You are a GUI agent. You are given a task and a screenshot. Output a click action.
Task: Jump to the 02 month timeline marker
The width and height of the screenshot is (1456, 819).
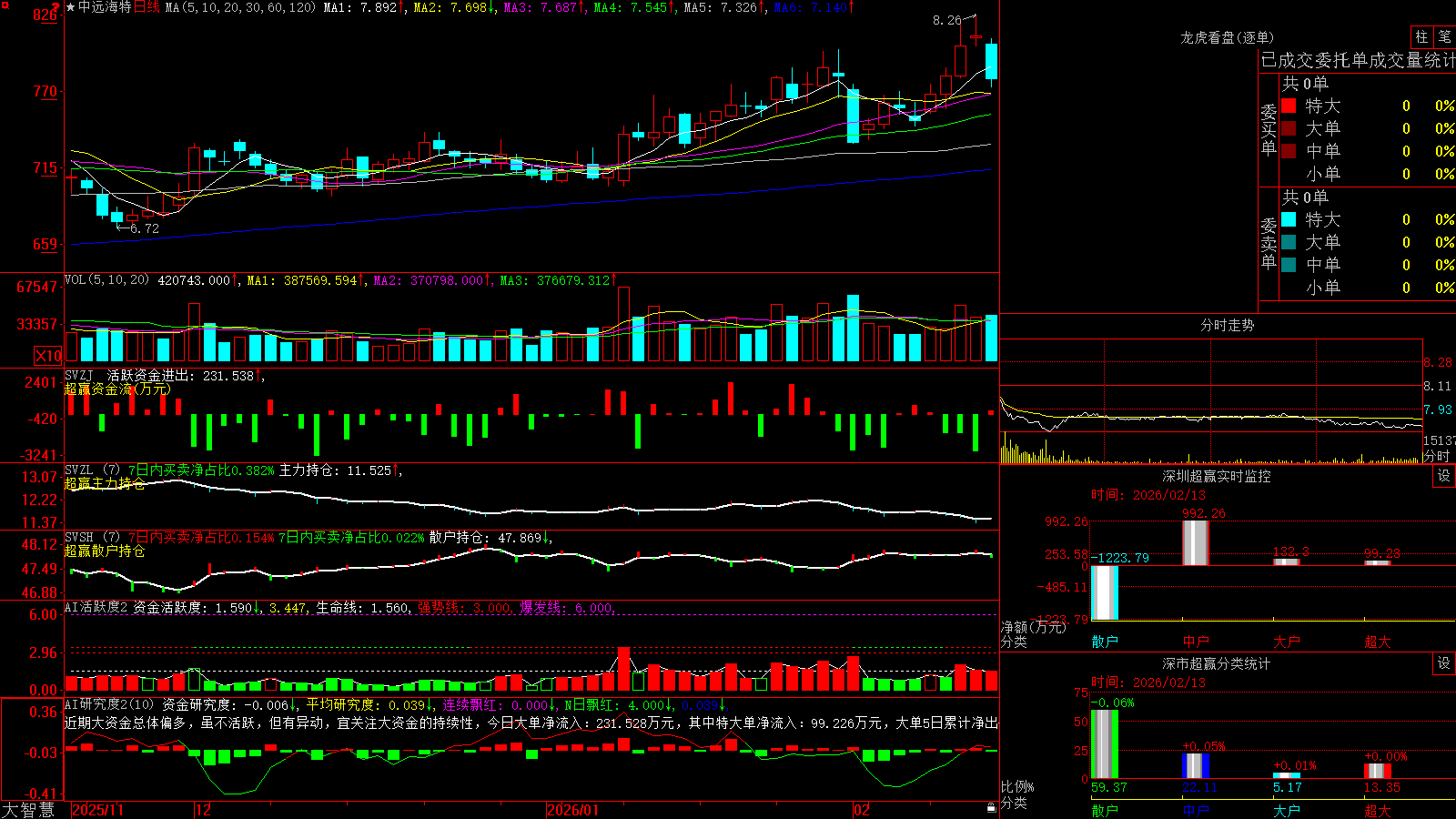tap(862, 810)
